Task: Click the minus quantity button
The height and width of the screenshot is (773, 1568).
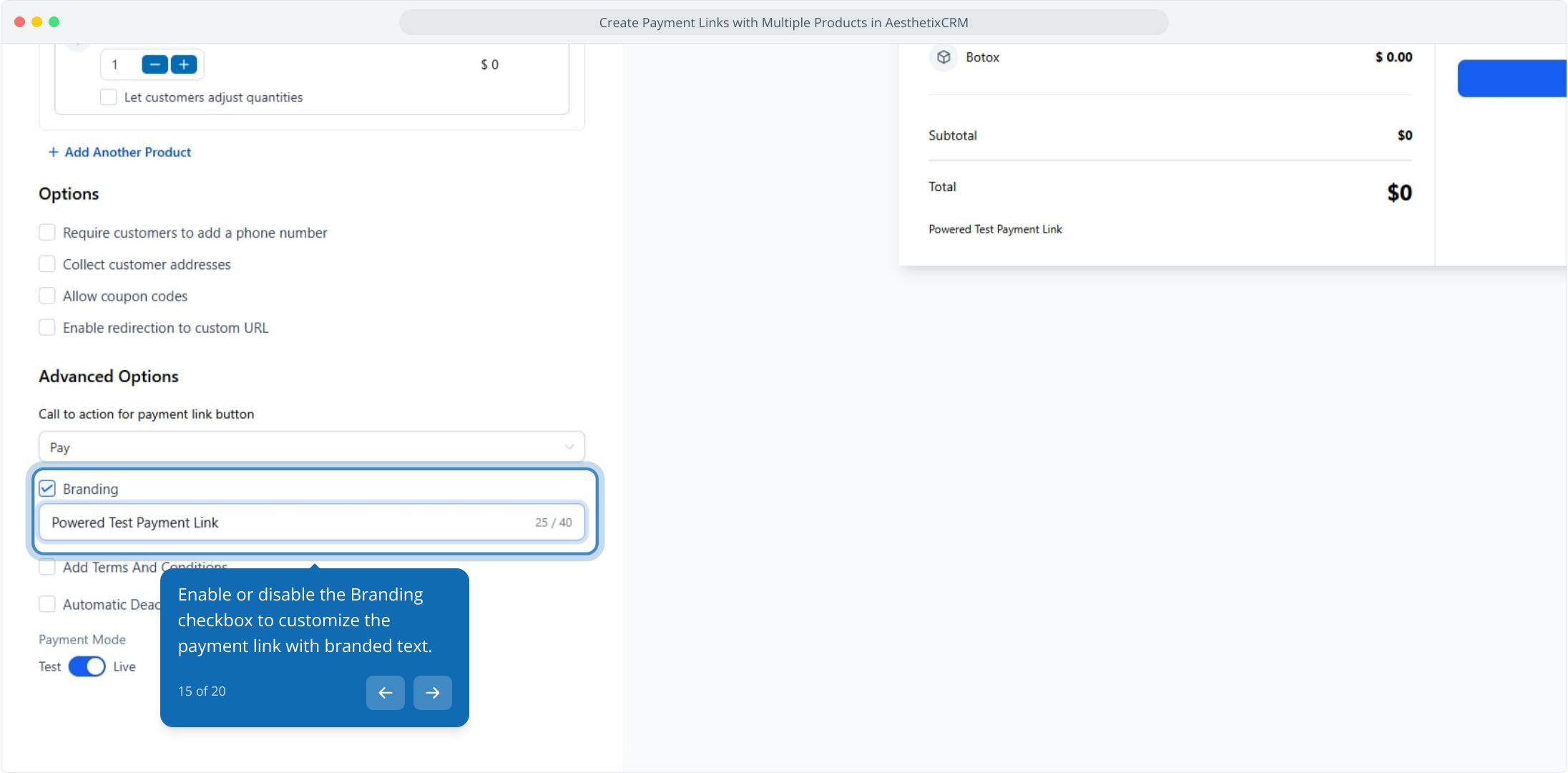Action: (155, 64)
